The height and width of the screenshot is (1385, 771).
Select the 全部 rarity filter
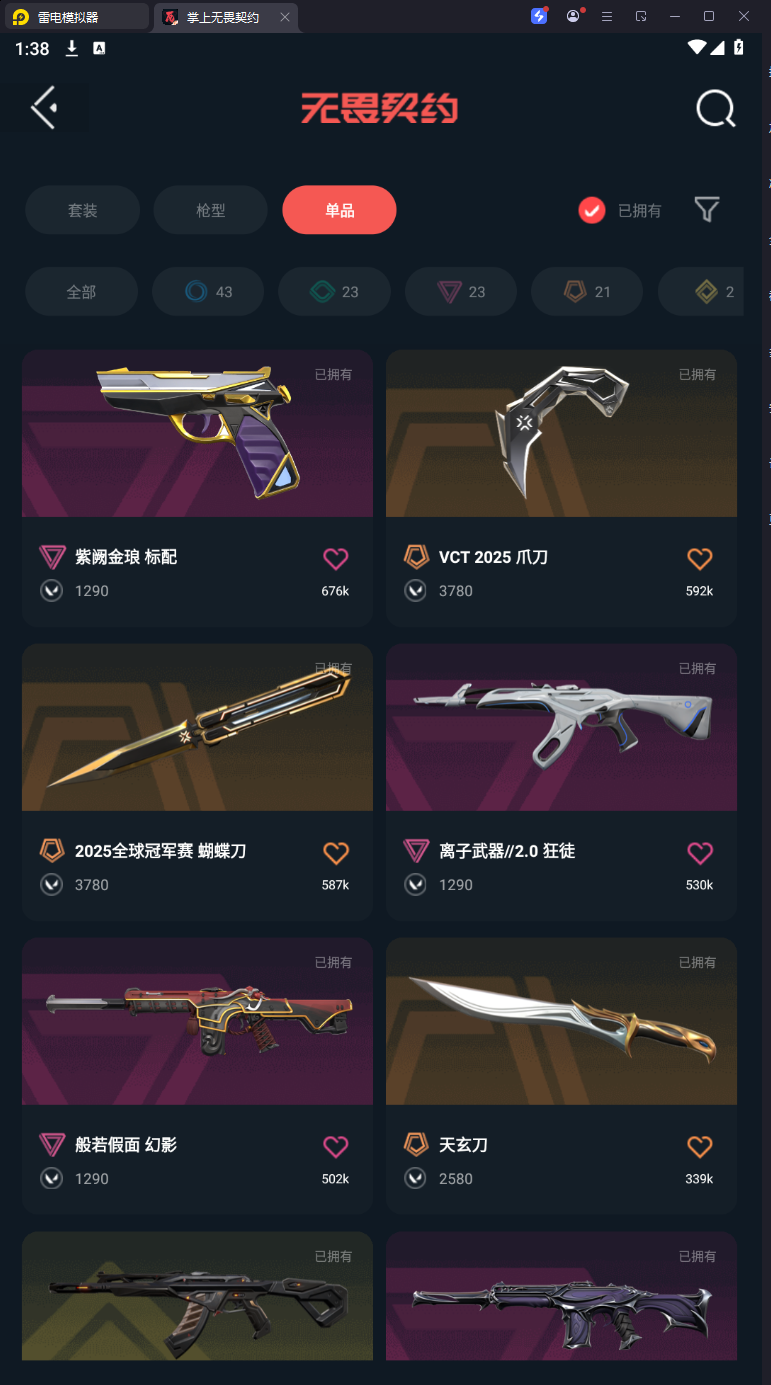click(81, 292)
